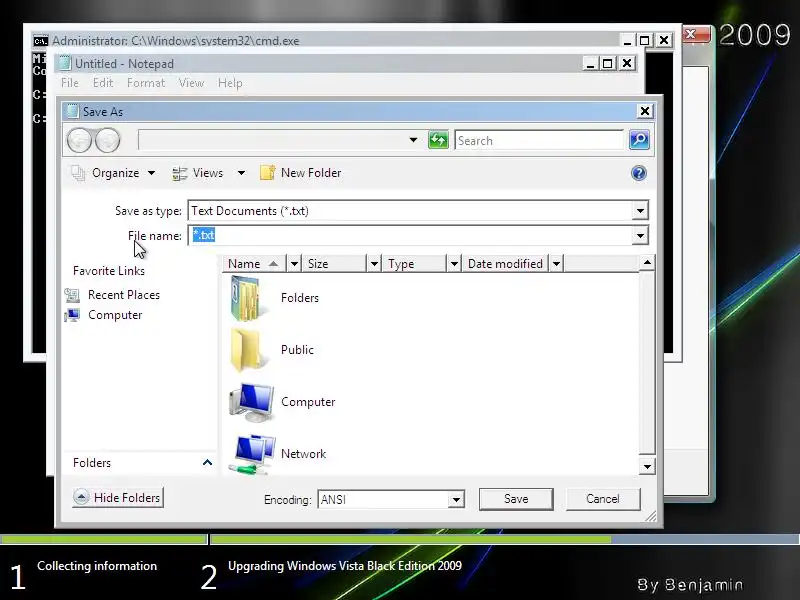Screen dimensions: 800x600
Task: Minimize the cmd.exe window
Action: pos(628,40)
